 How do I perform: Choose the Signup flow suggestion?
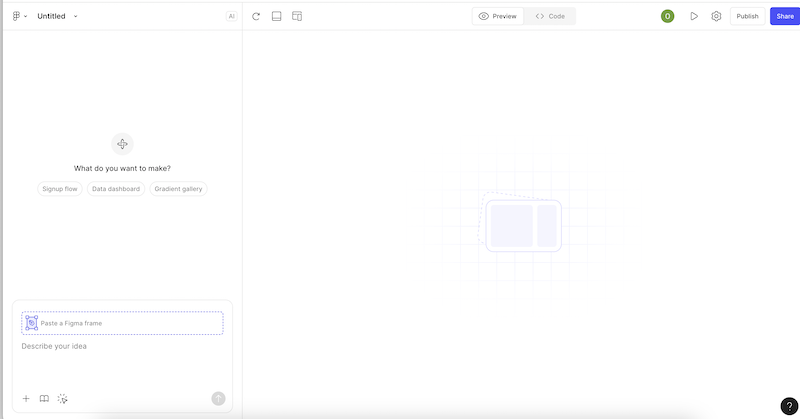(x=60, y=189)
